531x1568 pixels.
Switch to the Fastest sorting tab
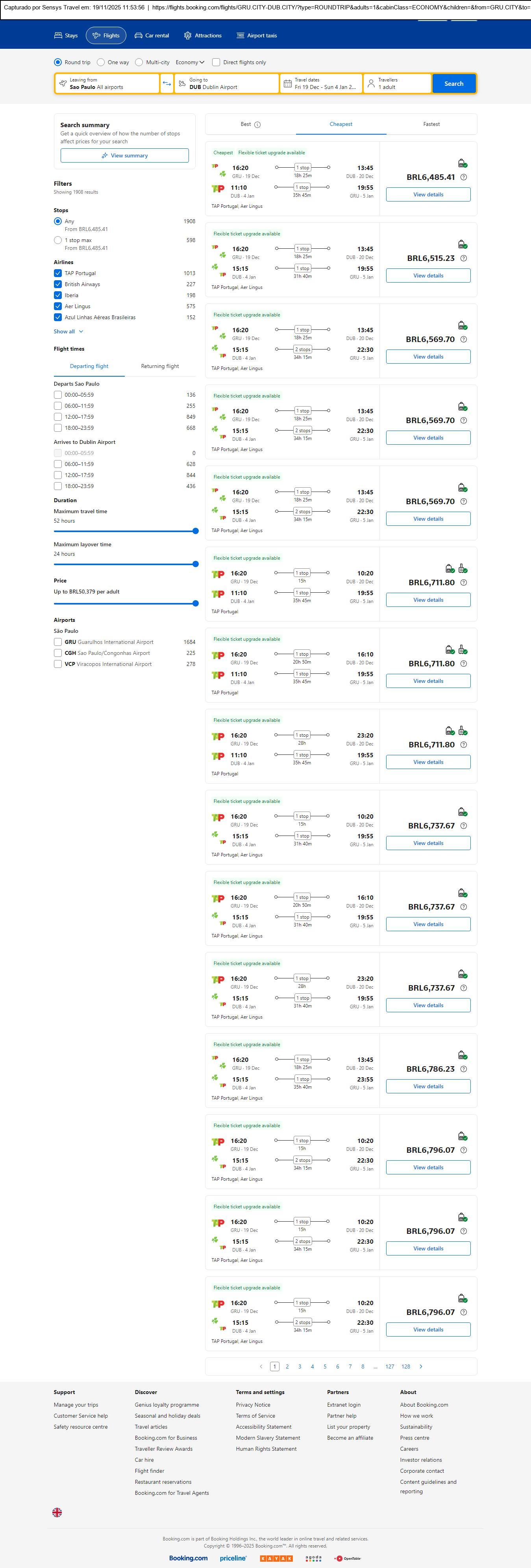pyautogui.click(x=431, y=124)
